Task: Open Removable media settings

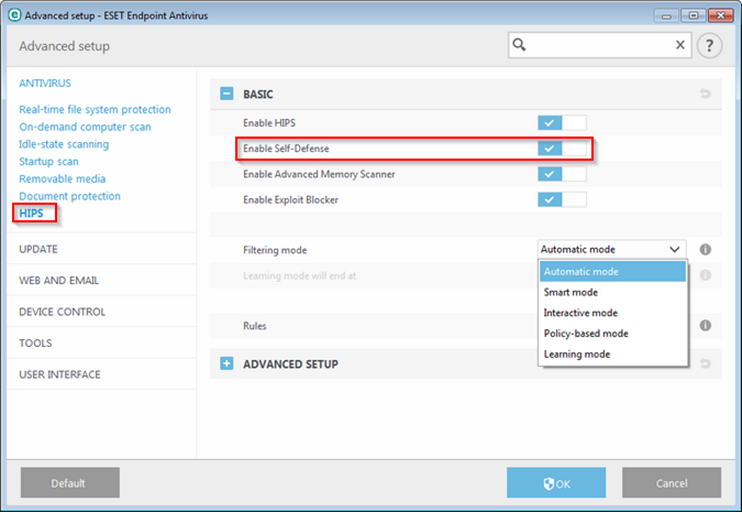Action: pos(62,179)
